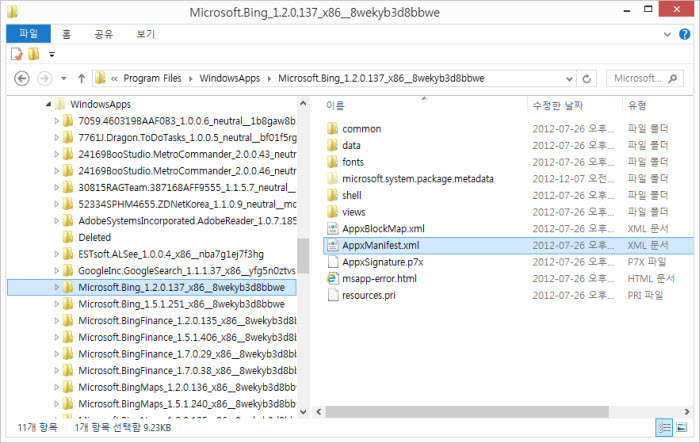Viewport: 700px width, 443px height.
Task: Select microsoft.system.package.metadata folder icon
Action: [x=332, y=179]
